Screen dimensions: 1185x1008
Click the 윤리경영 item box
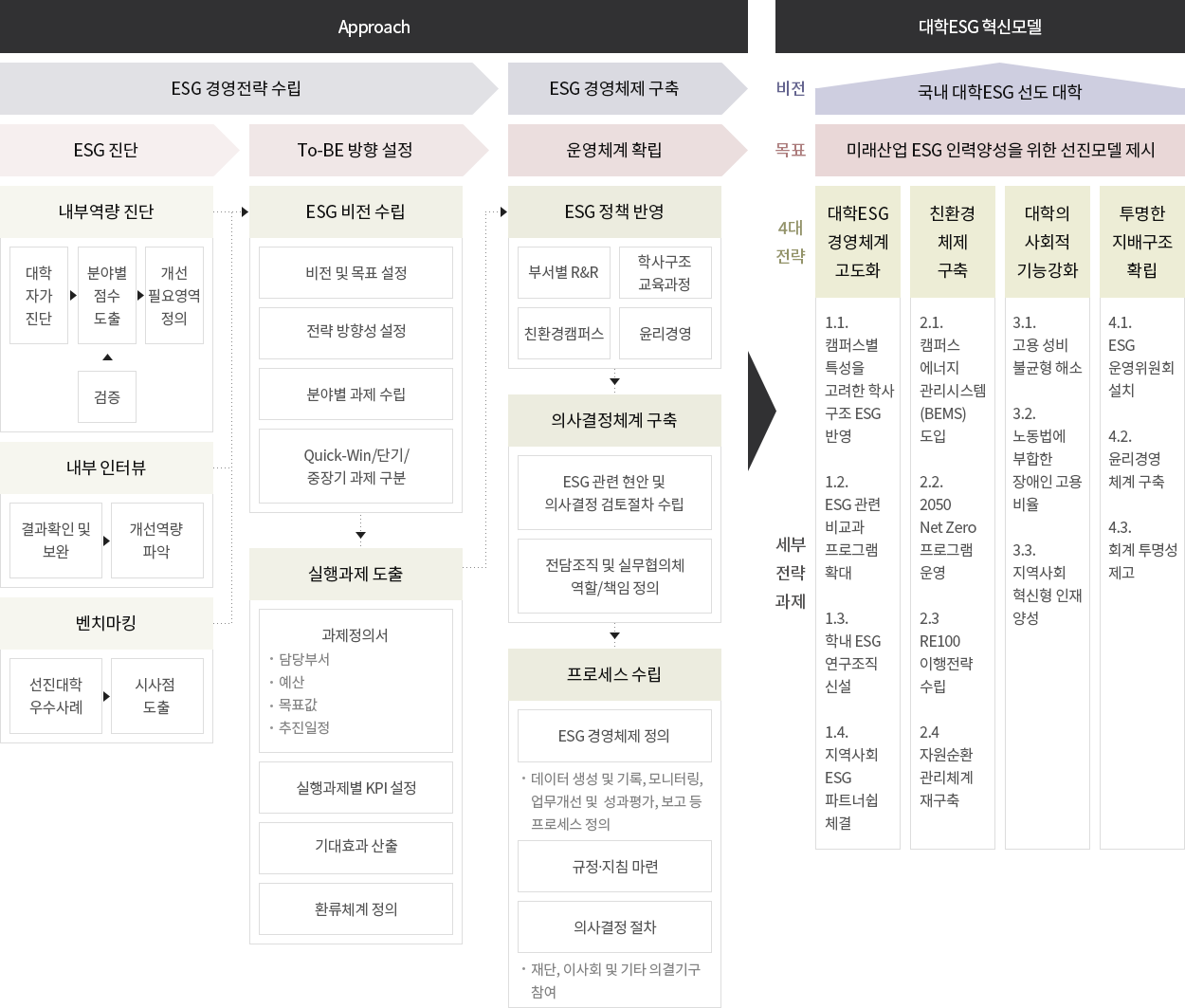click(665, 333)
